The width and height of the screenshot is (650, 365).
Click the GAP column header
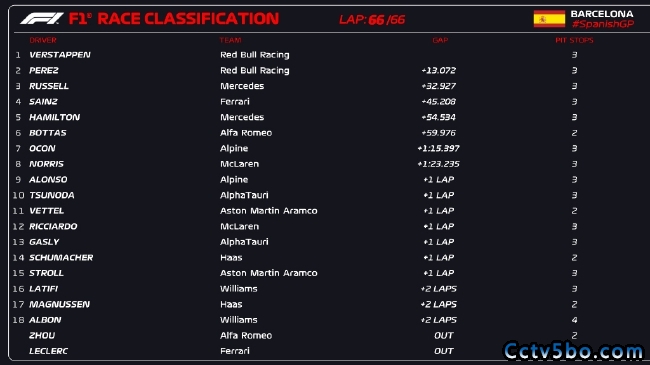point(440,40)
